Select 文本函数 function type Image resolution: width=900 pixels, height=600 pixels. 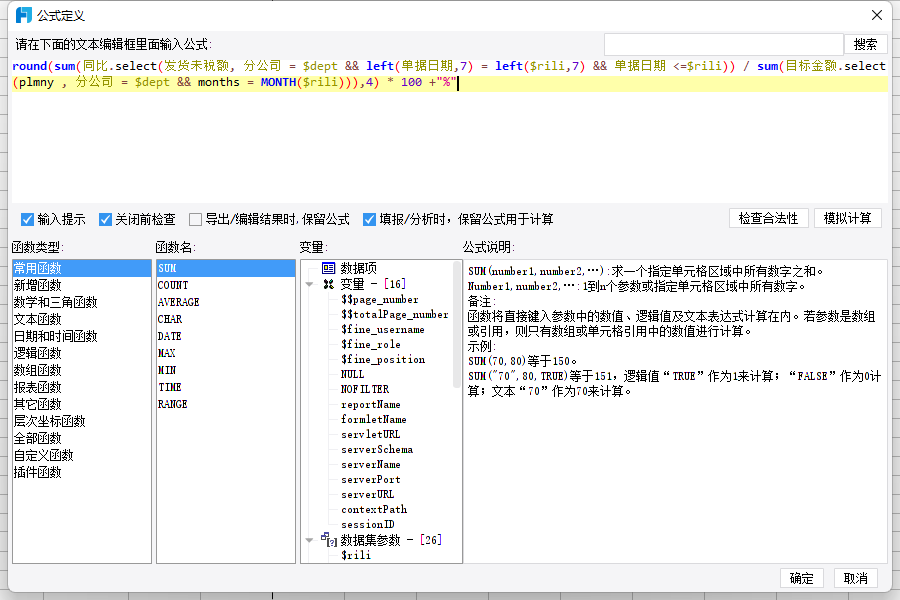[82, 319]
